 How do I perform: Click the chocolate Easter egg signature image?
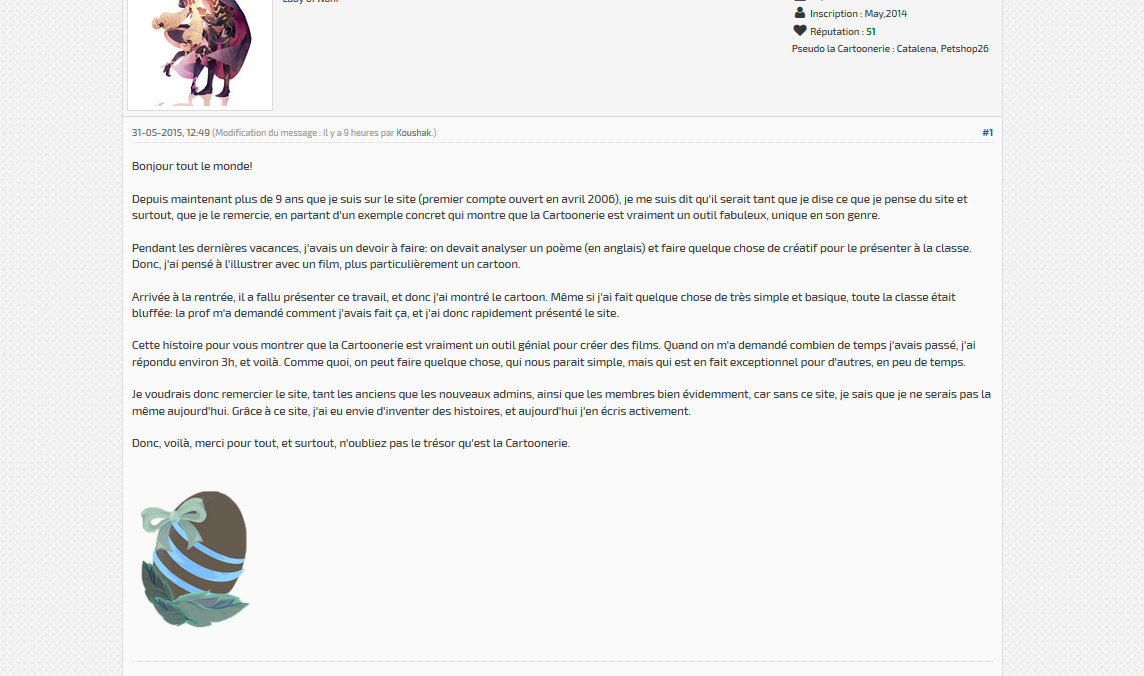[195, 559]
